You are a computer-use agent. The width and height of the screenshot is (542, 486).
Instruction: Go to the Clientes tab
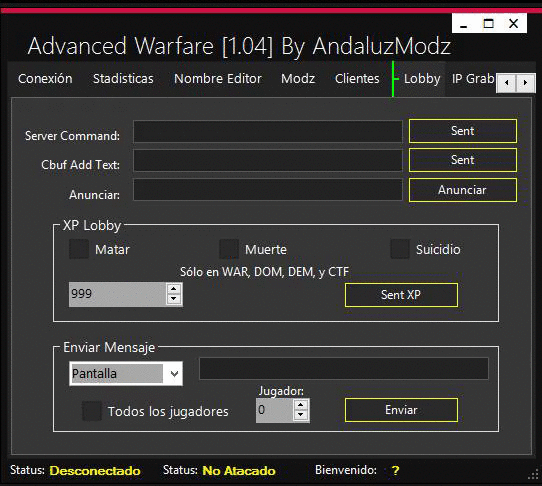click(x=357, y=79)
